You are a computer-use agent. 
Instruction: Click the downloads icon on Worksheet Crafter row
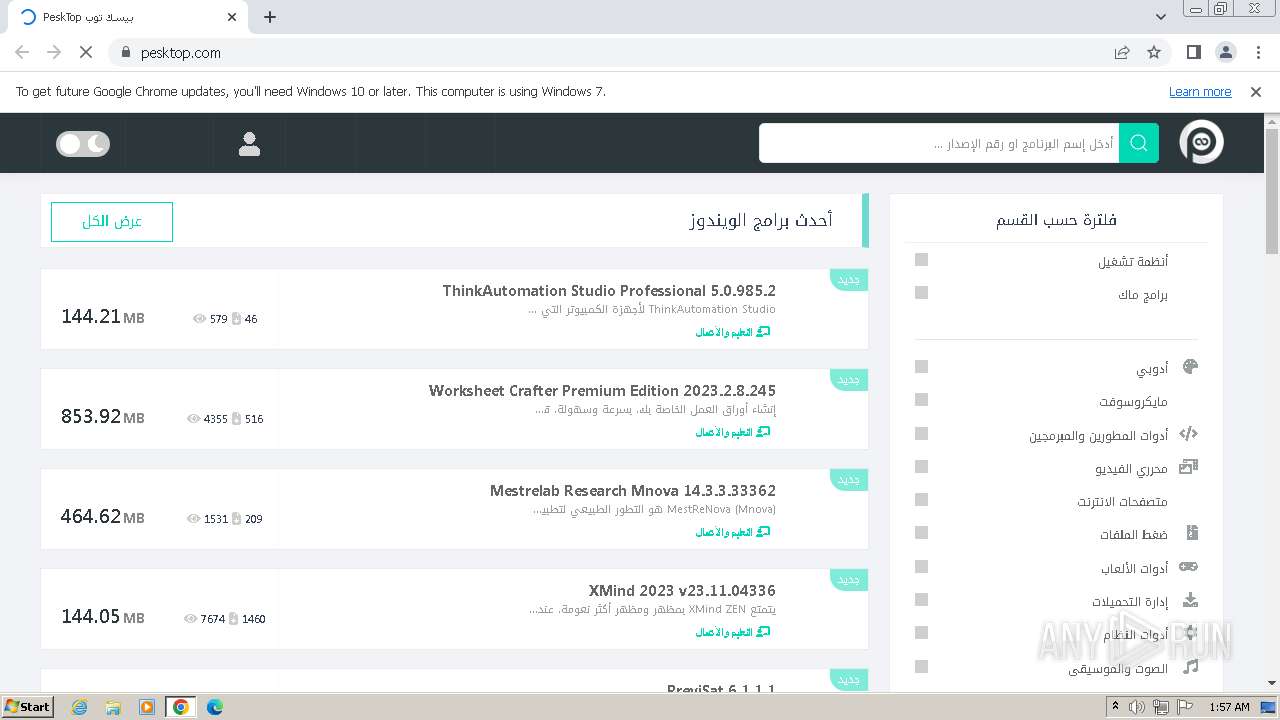pyautogui.click(x=237, y=419)
